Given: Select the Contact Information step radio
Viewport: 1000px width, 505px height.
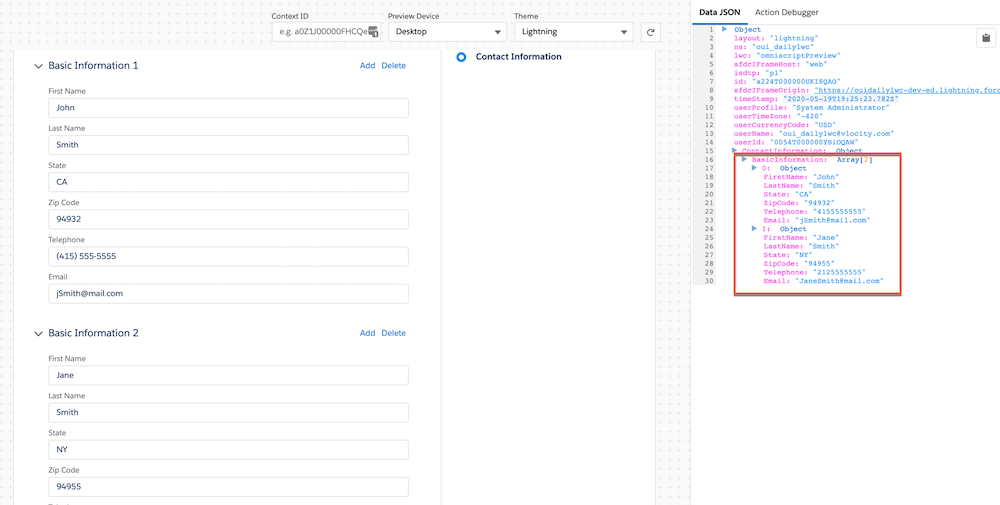Looking at the screenshot, I should (461, 57).
